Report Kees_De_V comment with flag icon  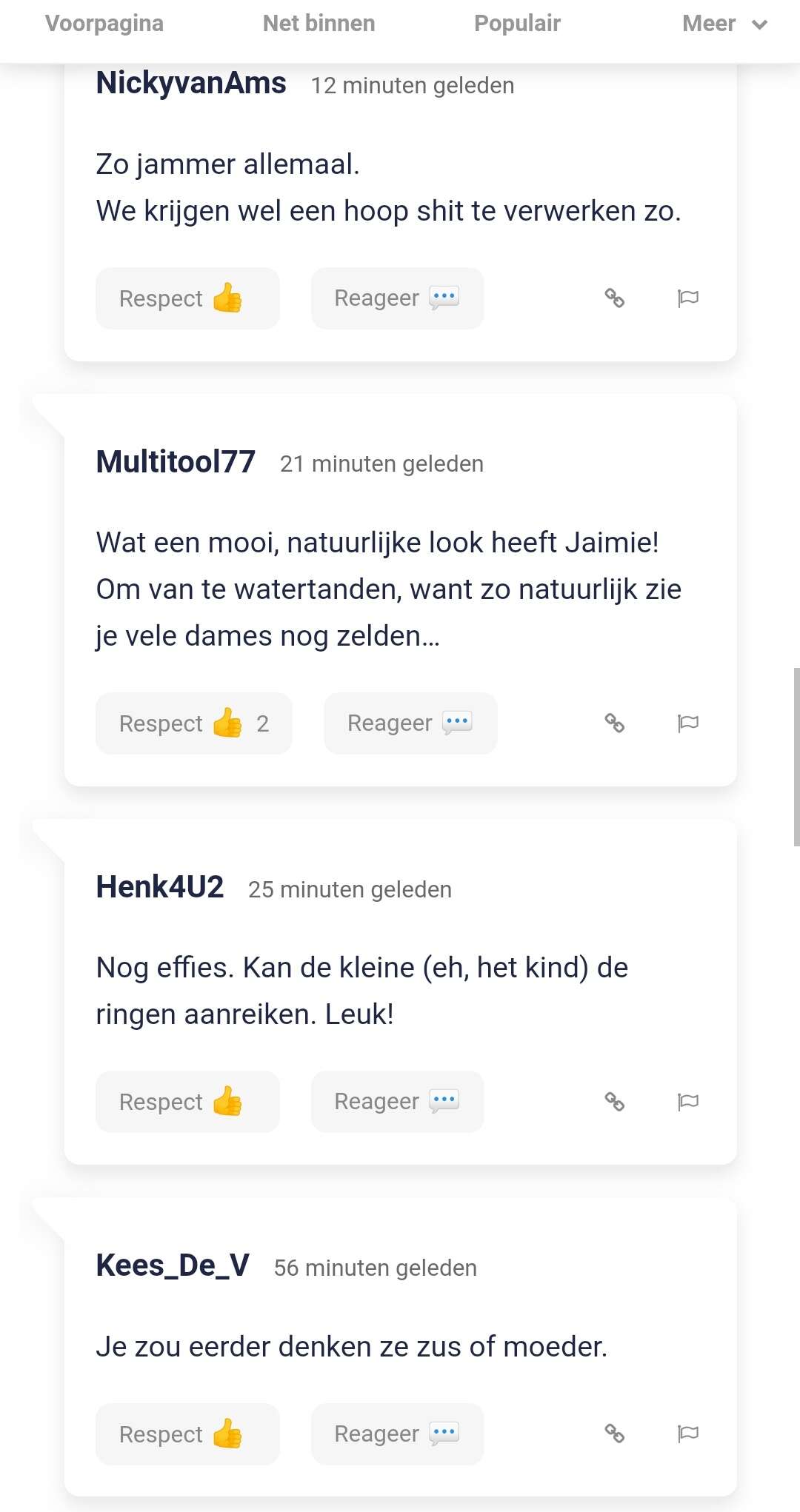tap(688, 1434)
